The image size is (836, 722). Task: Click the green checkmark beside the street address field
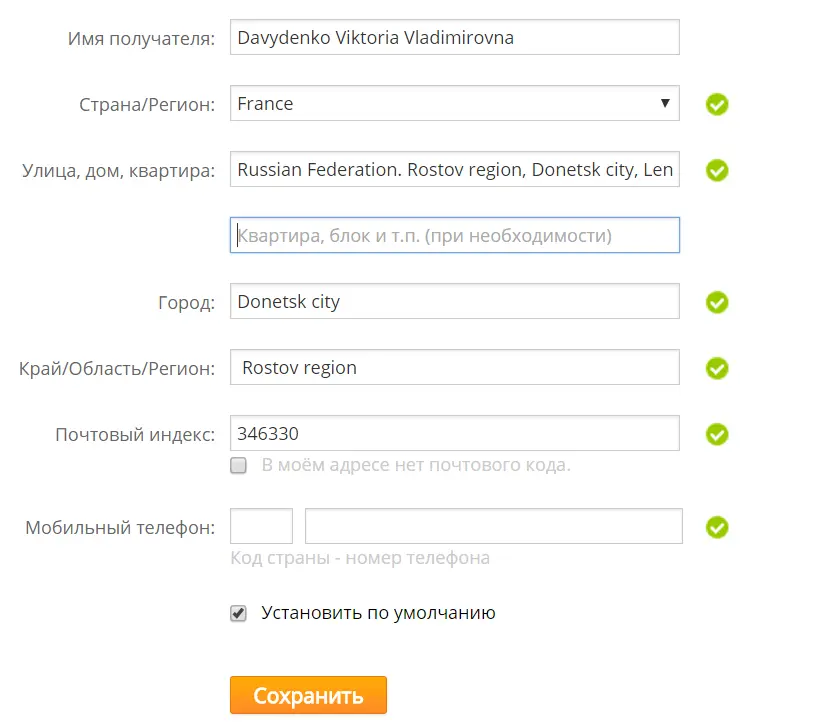[x=717, y=170]
